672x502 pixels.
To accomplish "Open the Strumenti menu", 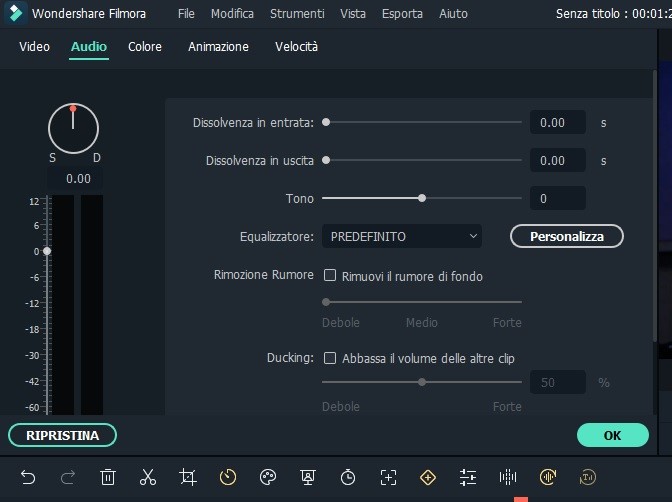I will coord(297,14).
